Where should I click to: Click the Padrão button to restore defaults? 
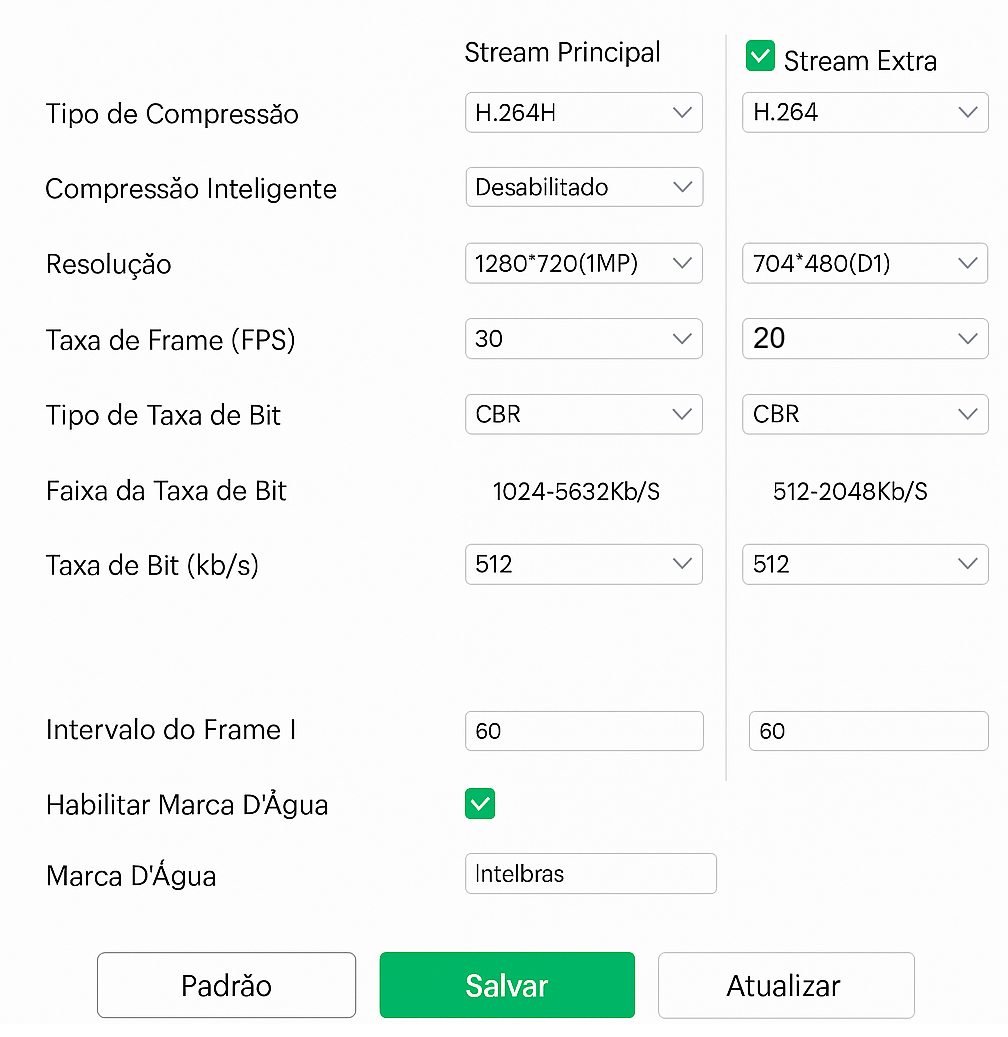tap(226, 985)
